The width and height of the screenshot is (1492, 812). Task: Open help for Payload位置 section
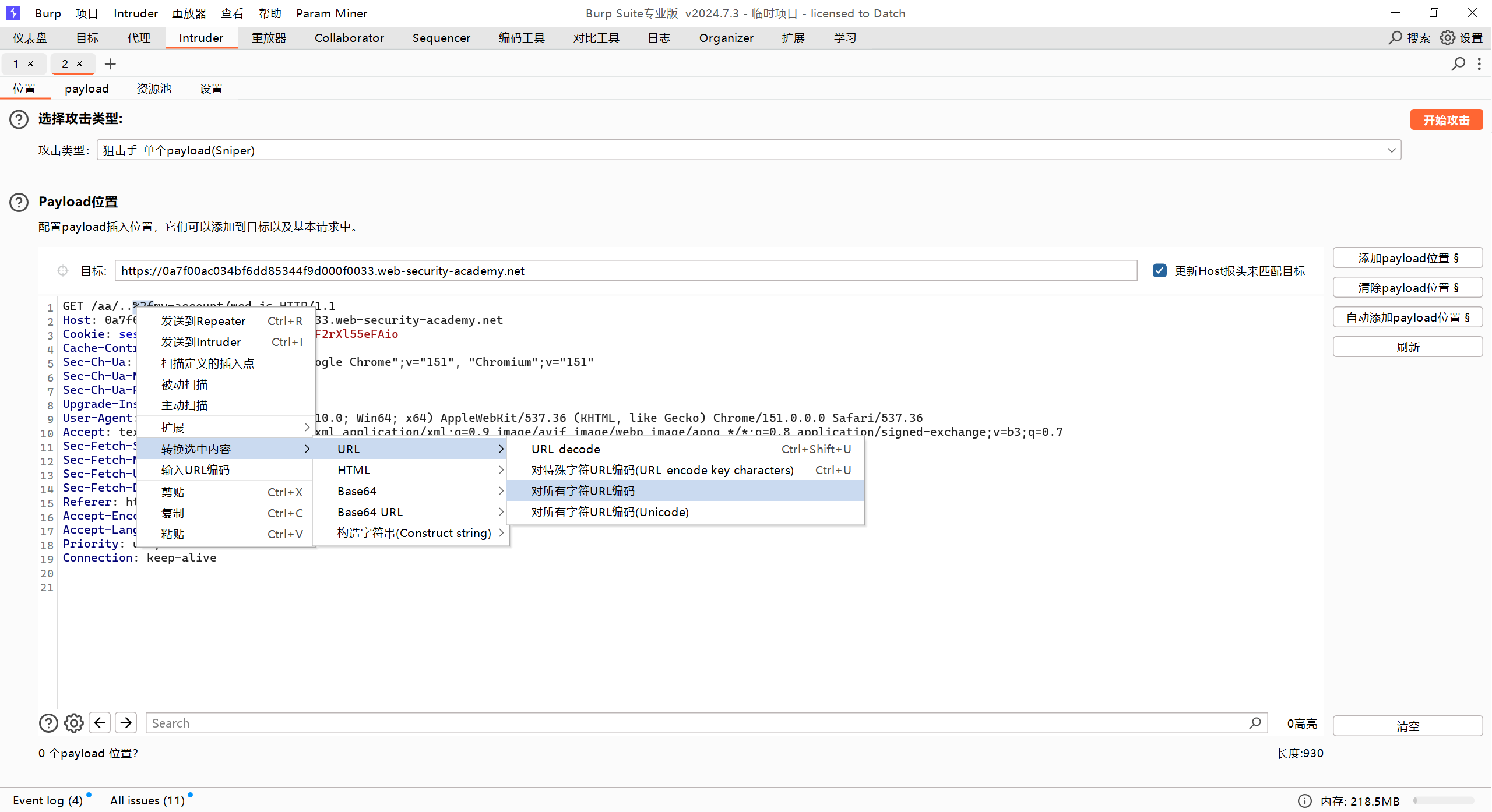[19, 202]
